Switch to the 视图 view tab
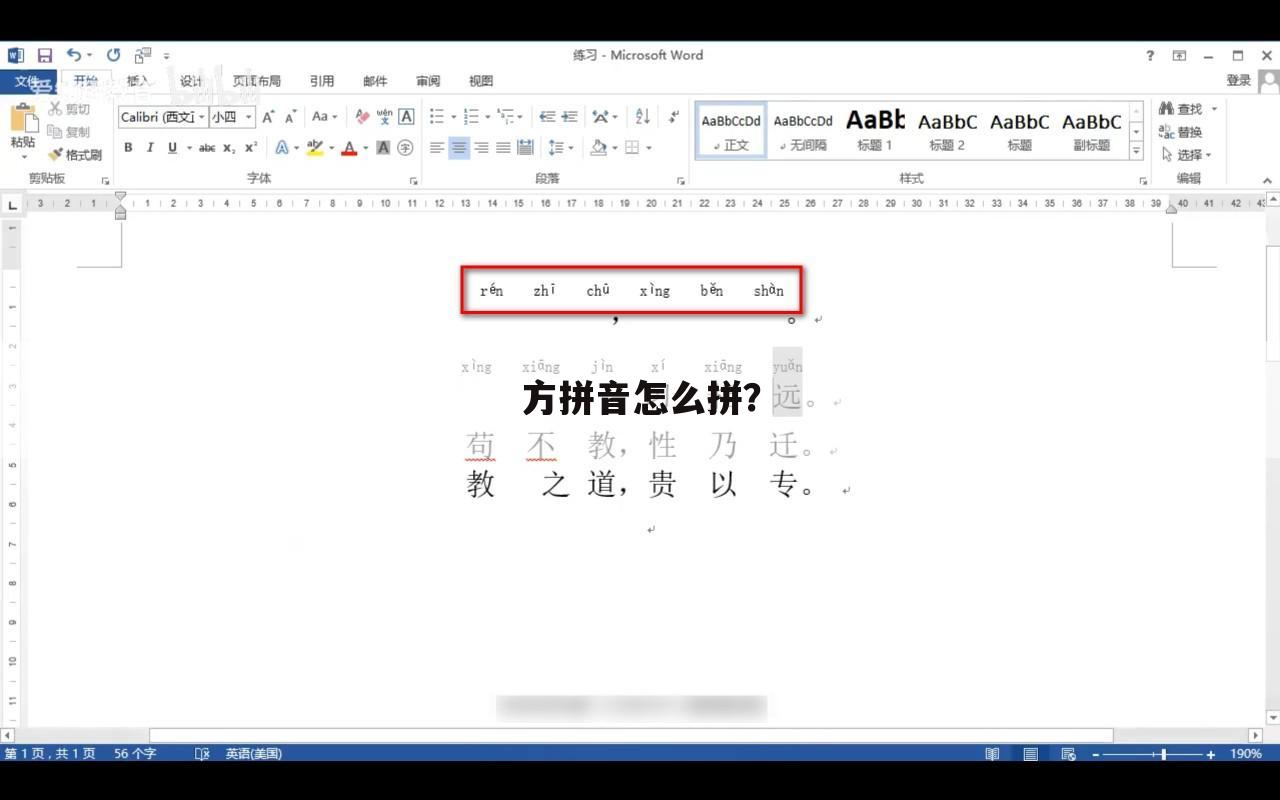Viewport: 1280px width, 800px height. tap(481, 82)
